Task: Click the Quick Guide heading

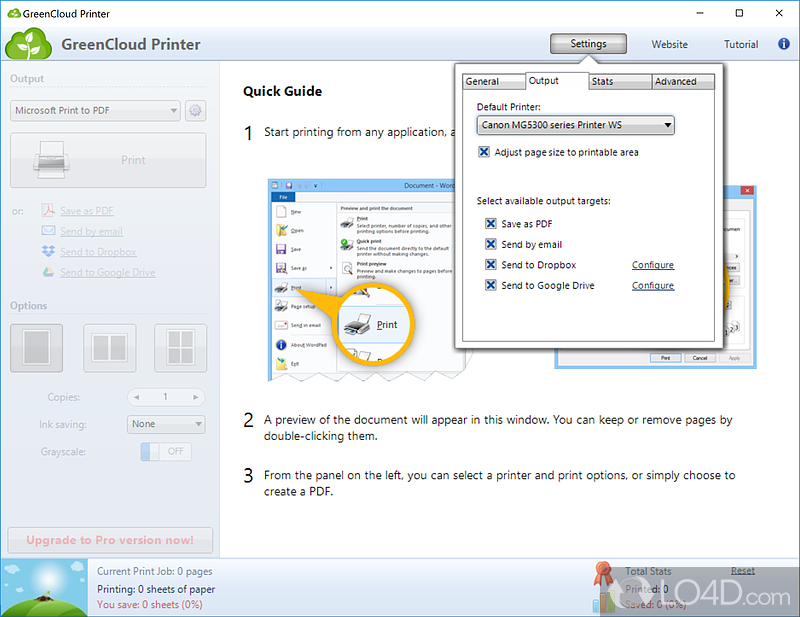Action: coord(282,91)
